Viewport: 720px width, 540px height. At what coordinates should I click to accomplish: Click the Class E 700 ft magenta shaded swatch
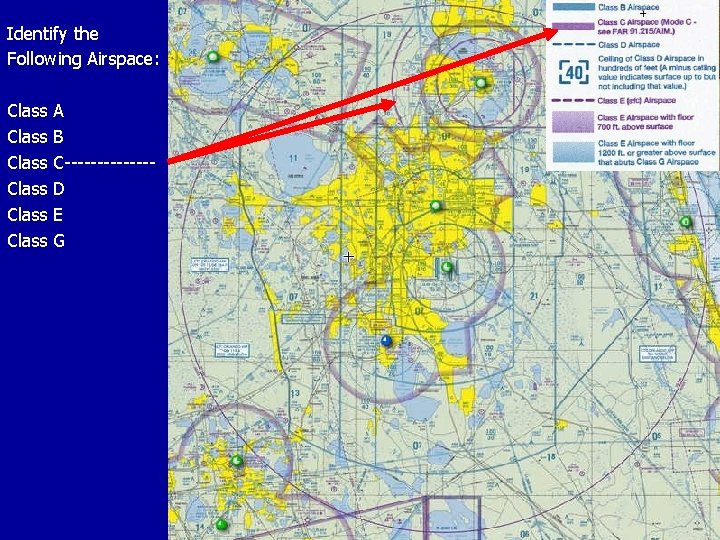574,122
